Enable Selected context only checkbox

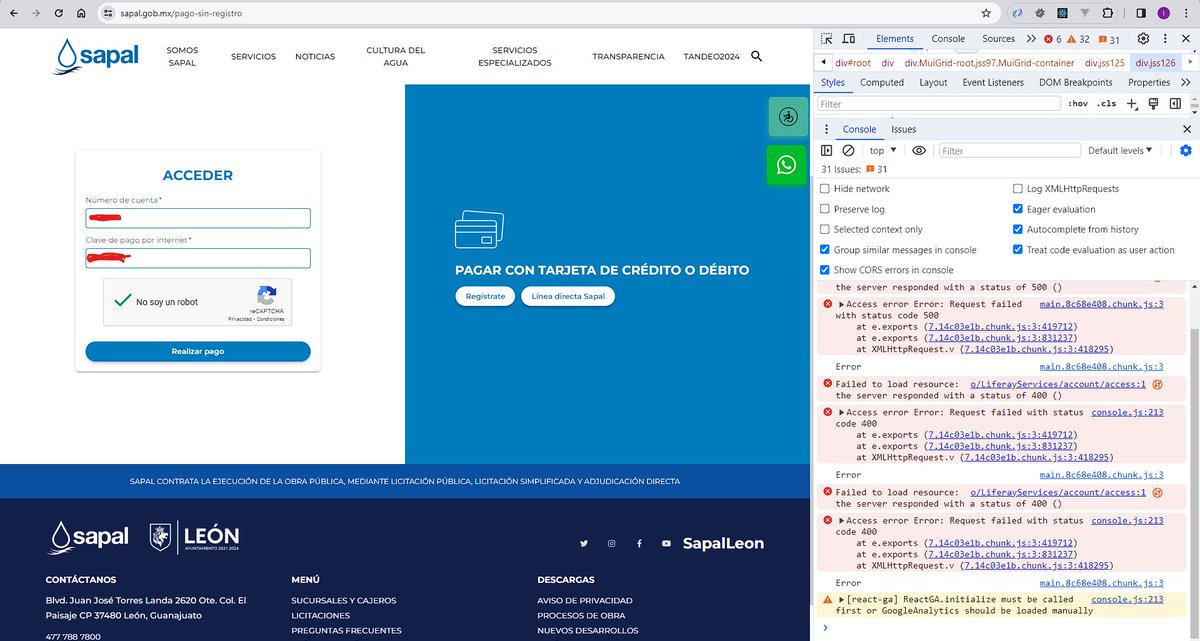[x=825, y=229]
